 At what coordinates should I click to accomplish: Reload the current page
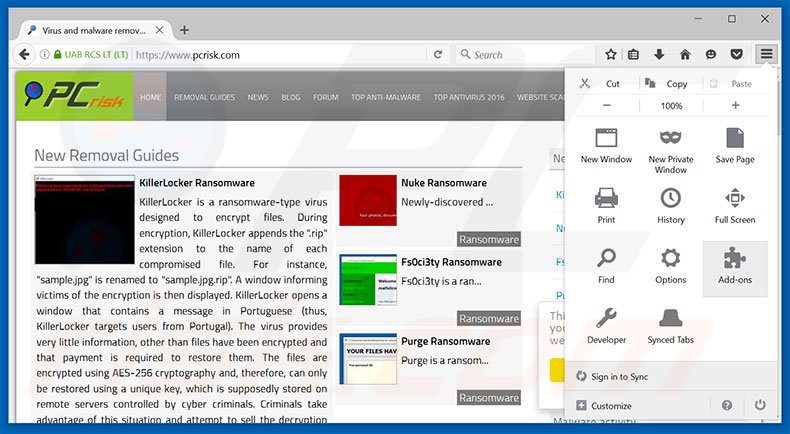click(438, 54)
